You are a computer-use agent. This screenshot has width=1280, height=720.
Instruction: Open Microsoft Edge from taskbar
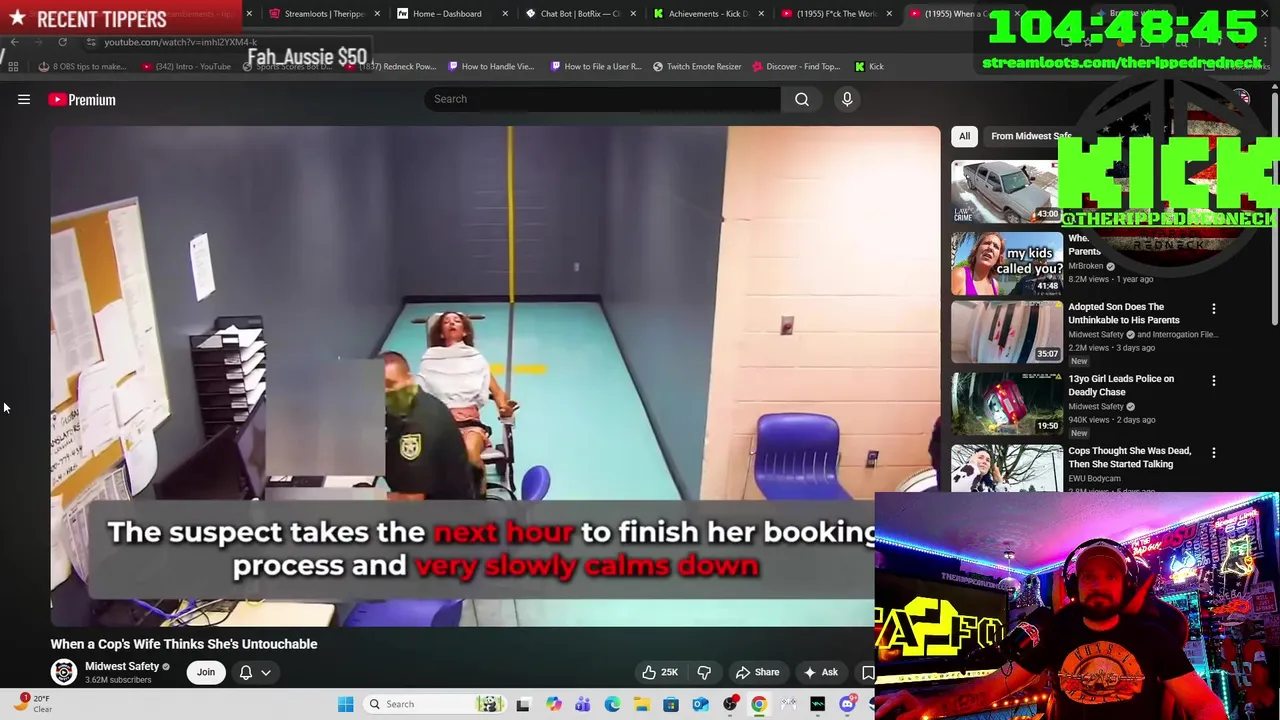click(612, 704)
